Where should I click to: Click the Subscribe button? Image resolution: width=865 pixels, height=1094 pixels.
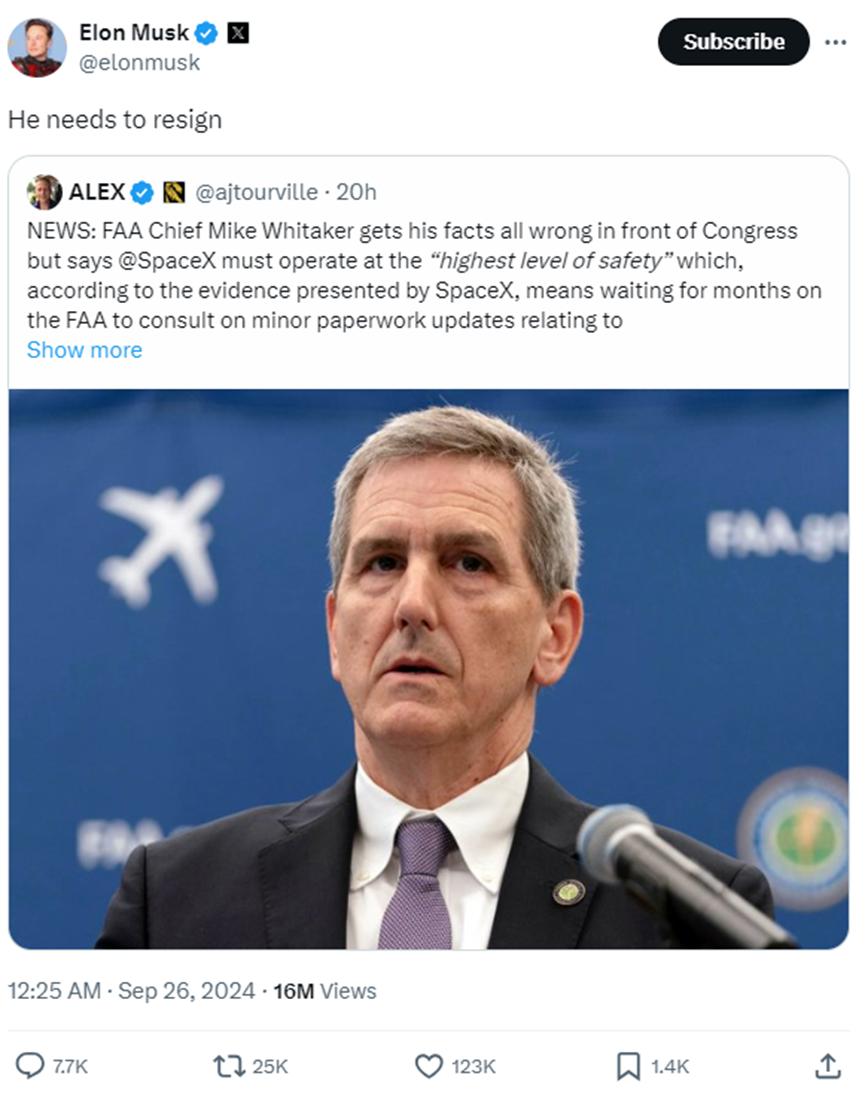pos(733,42)
